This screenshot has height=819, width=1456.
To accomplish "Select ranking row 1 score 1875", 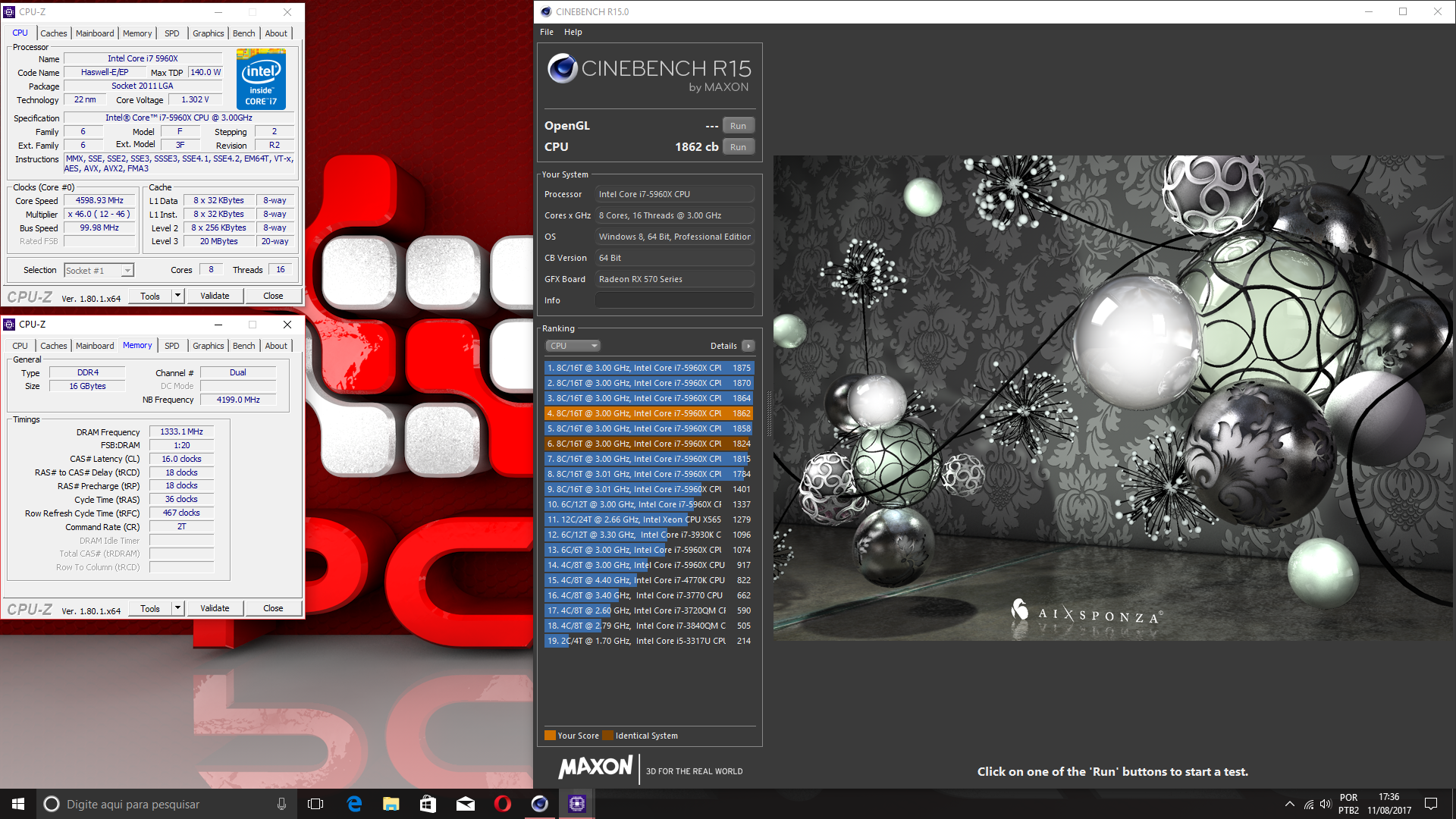I will point(649,368).
